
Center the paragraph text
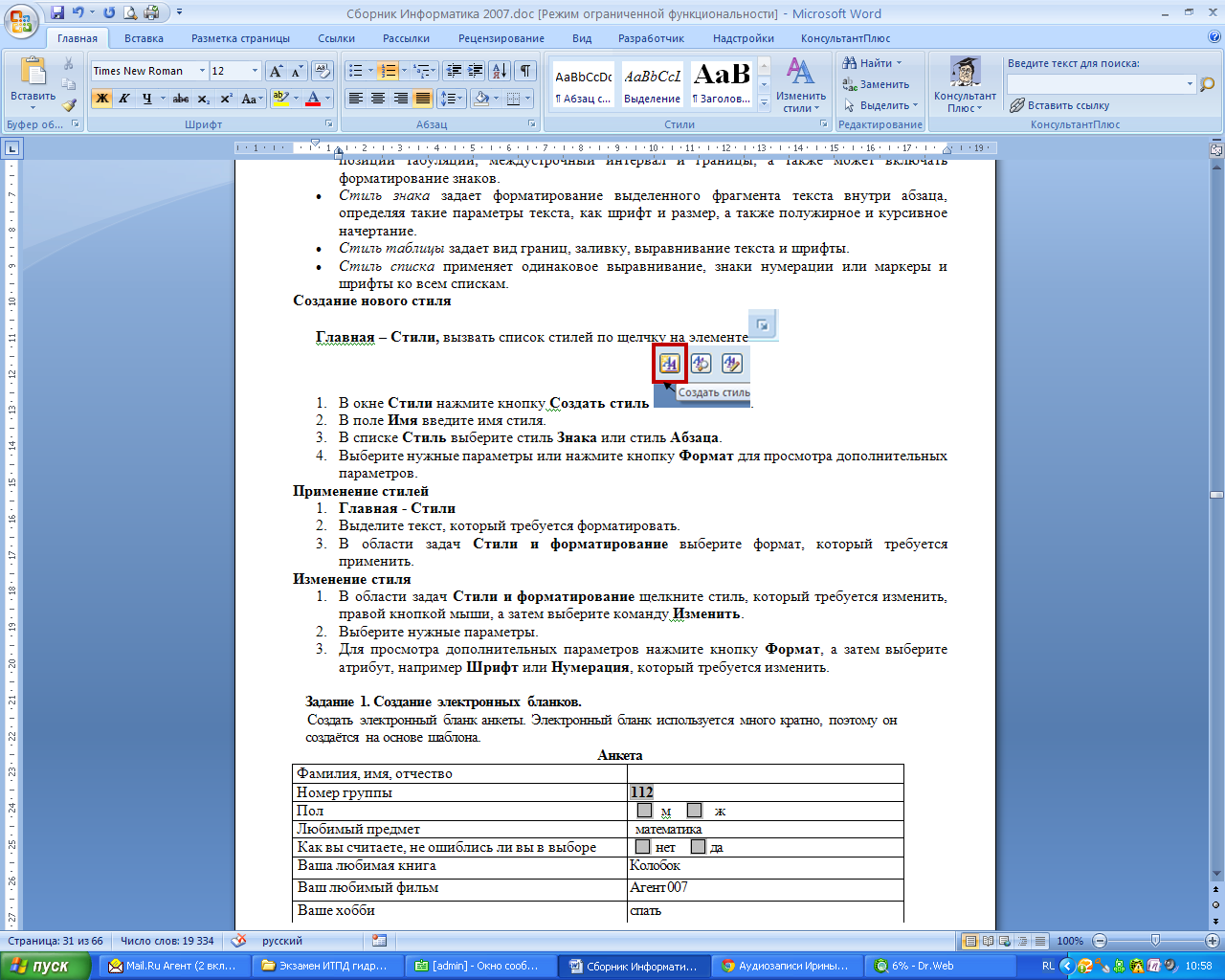pyautogui.click(x=378, y=99)
